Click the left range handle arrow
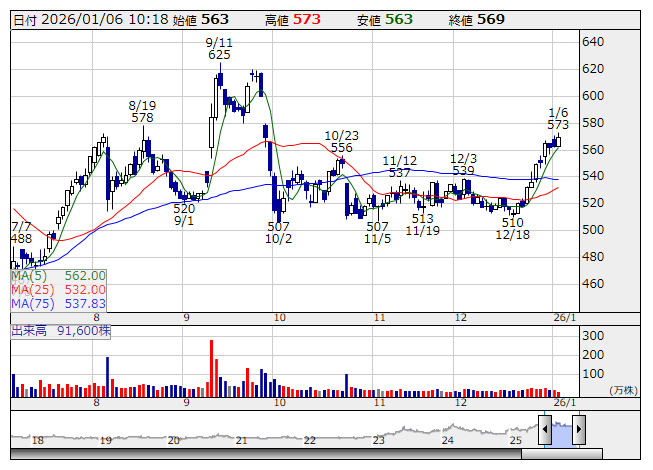Viewport: 653px width, 470px height. pyautogui.click(x=545, y=429)
